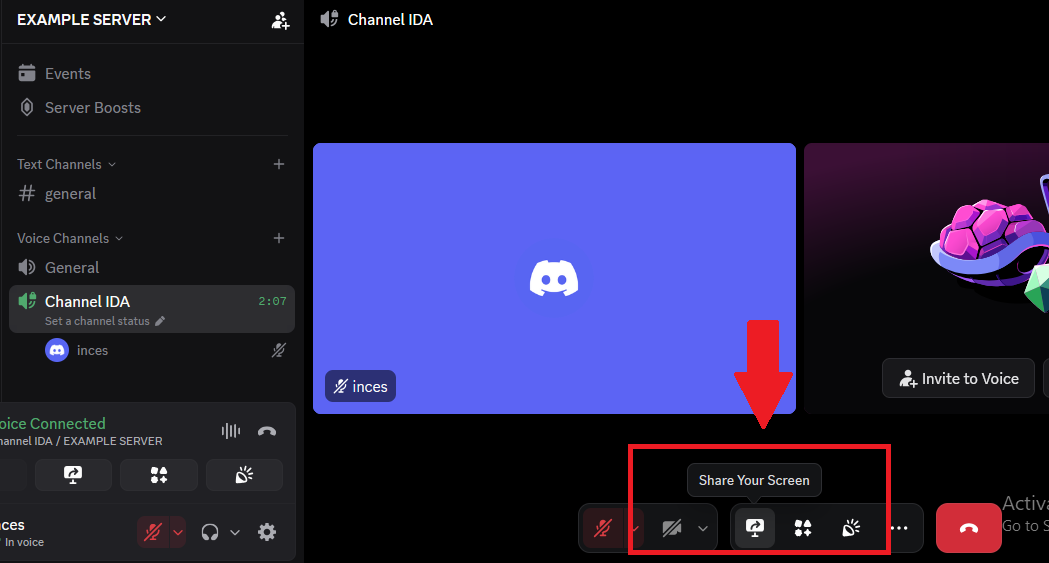Screen dimensions: 1049x563
Task: Turn on camera in the call bar
Action: click(672, 528)
